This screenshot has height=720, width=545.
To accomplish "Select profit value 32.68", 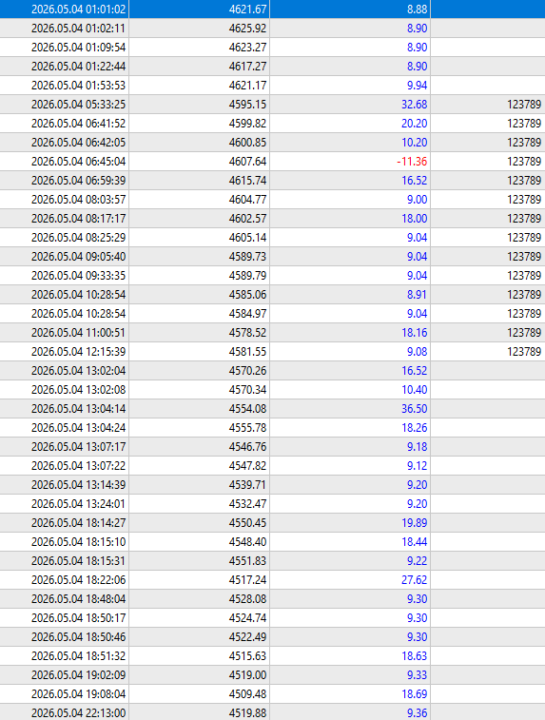I will click(x=414, y=105).
